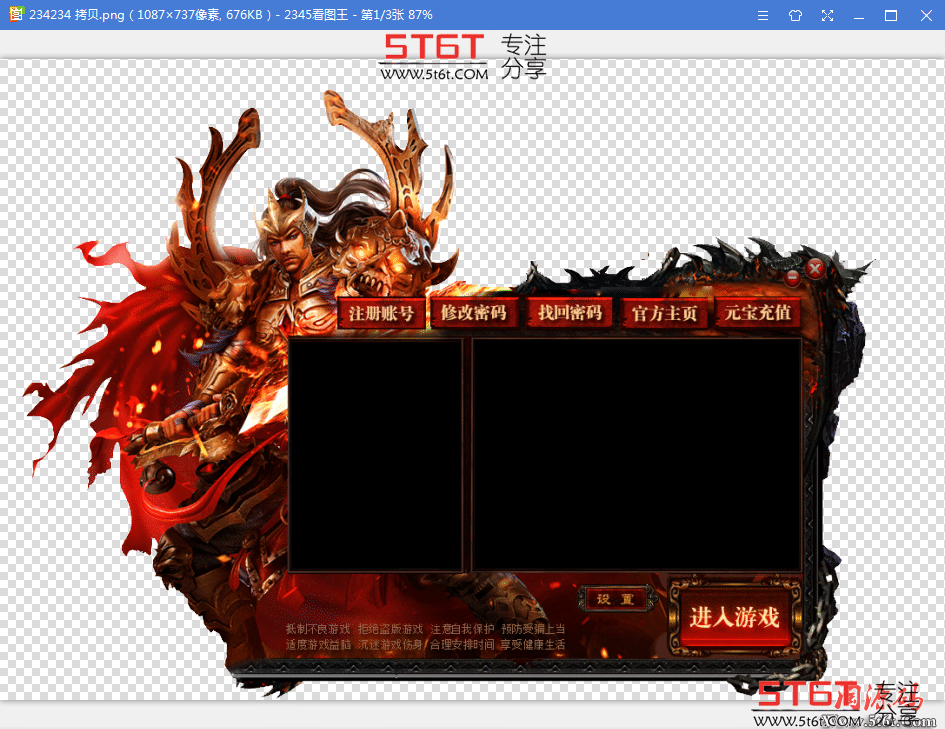
Task: Click the launcher's red minimize button
Action: point(793,277)
